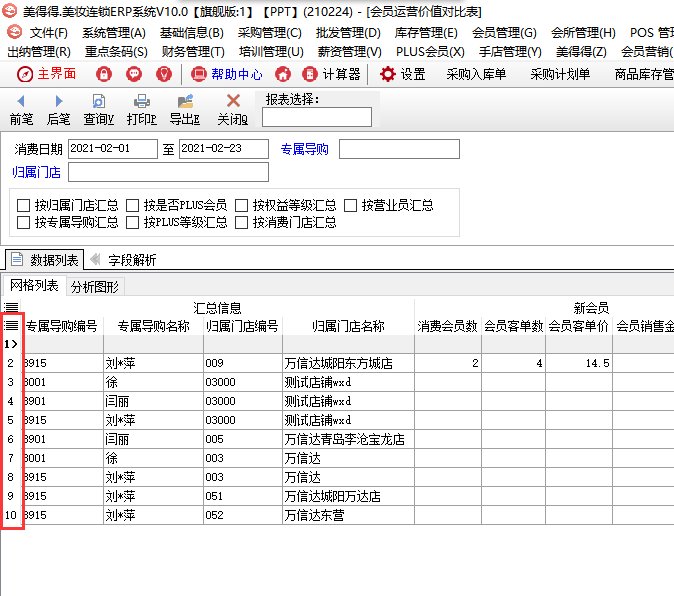Open the 主界面 main screen button
The width and height of the screenshot is (674, 596).
[x=46, y=74]
